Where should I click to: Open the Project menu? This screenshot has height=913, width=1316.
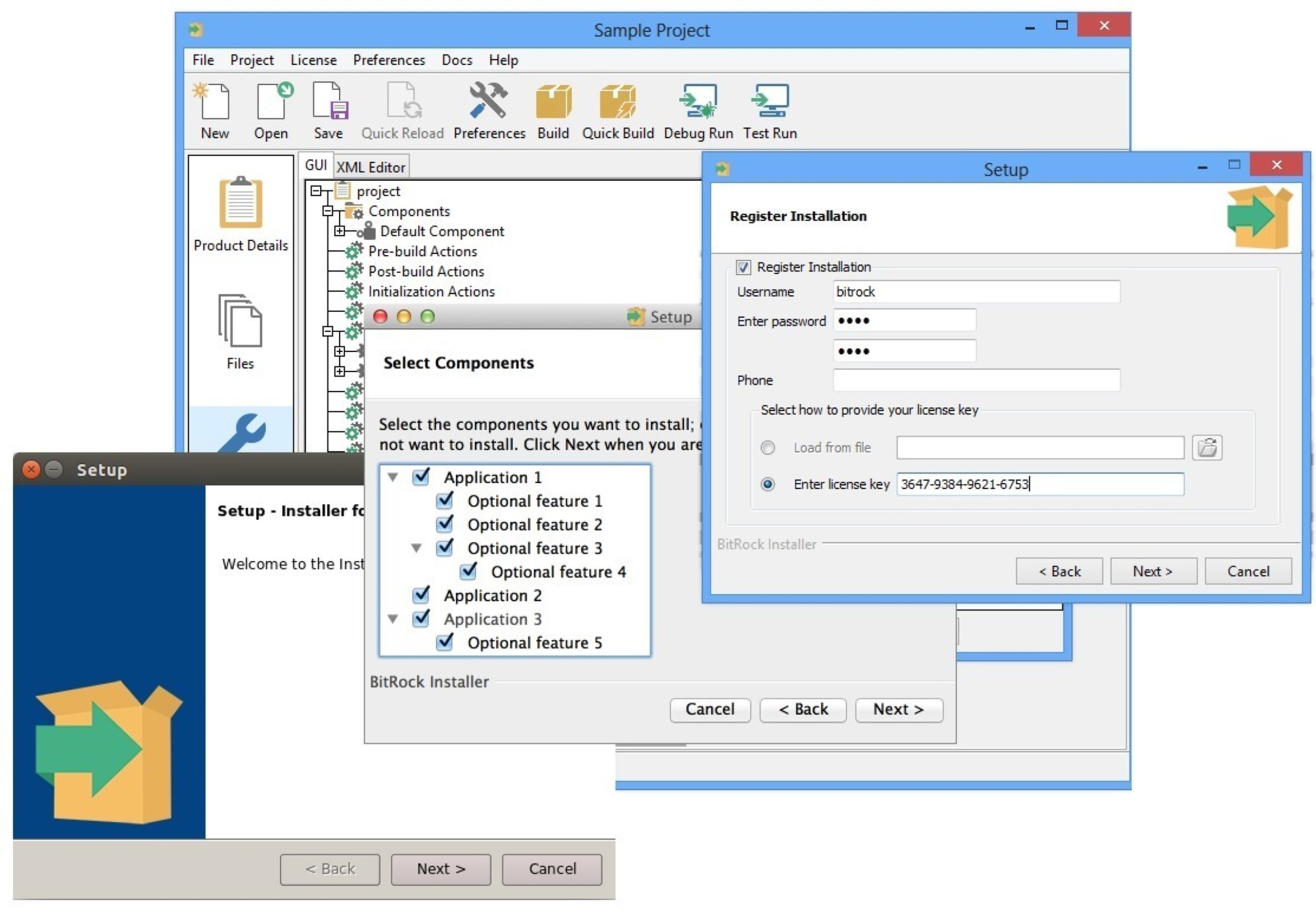click(252, 60)
